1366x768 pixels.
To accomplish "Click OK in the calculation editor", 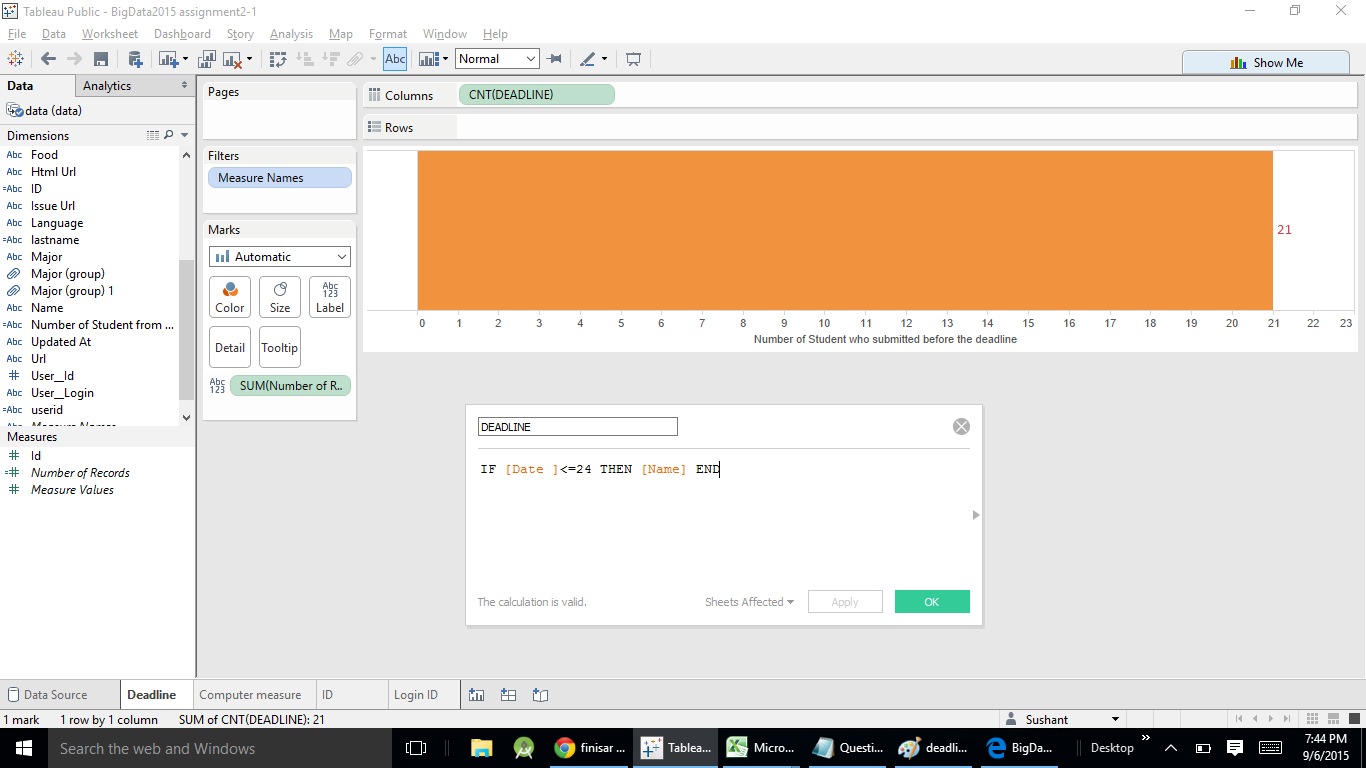I will coord(932,602).
